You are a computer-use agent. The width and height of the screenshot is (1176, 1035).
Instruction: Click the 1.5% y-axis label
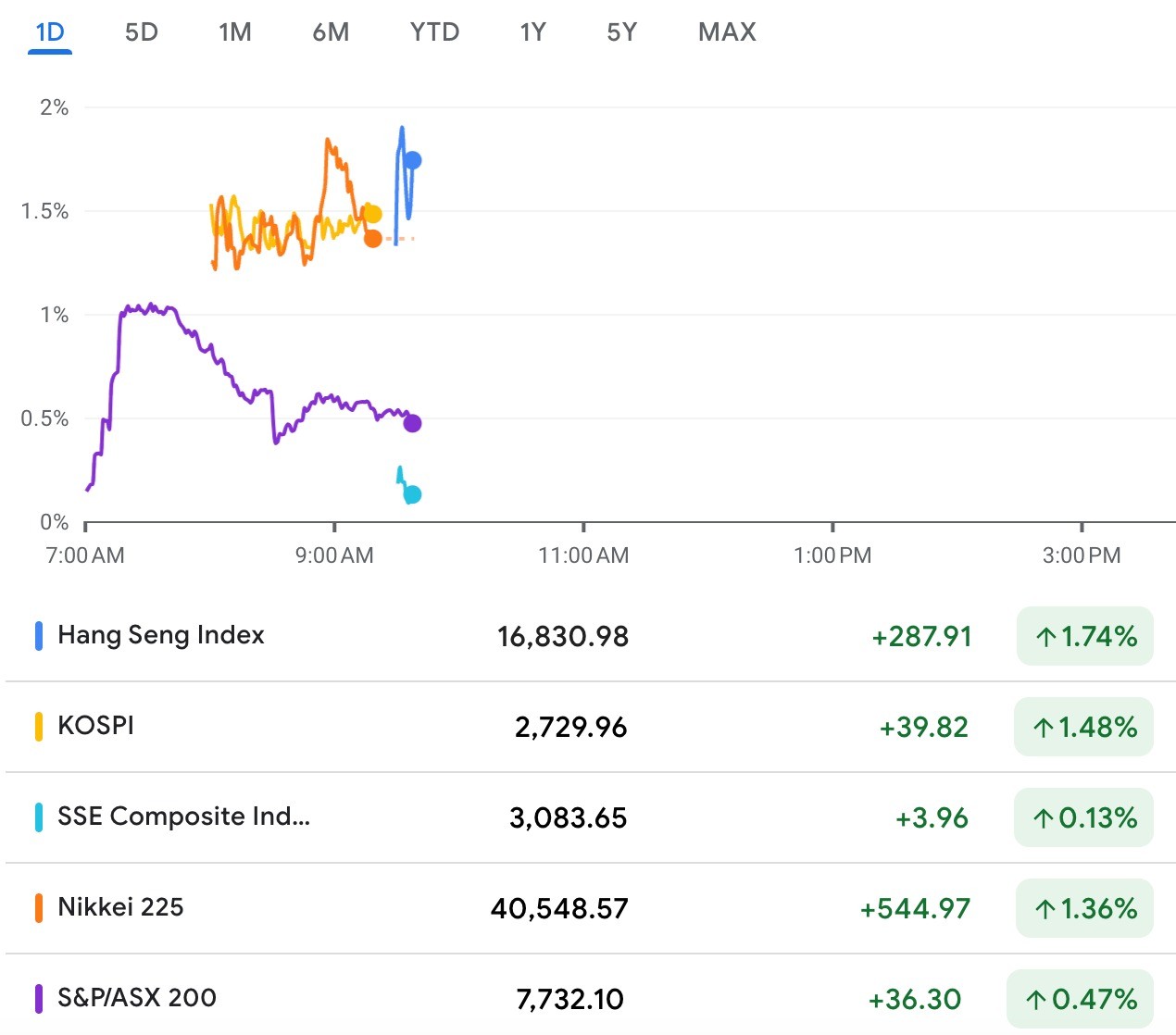[45, 211]
